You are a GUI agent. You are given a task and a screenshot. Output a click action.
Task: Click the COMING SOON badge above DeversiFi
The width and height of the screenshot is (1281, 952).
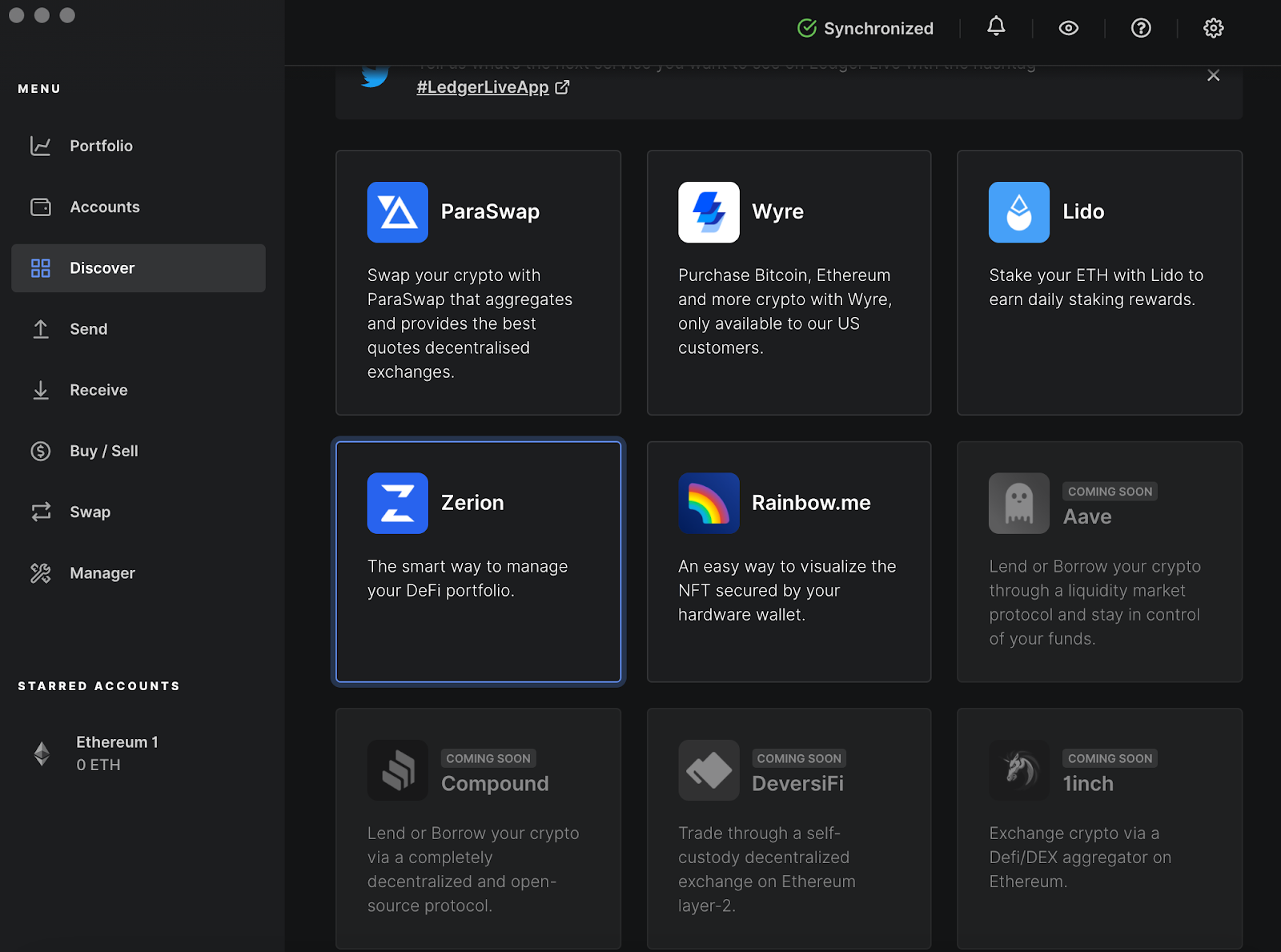(x=799, y=758)
